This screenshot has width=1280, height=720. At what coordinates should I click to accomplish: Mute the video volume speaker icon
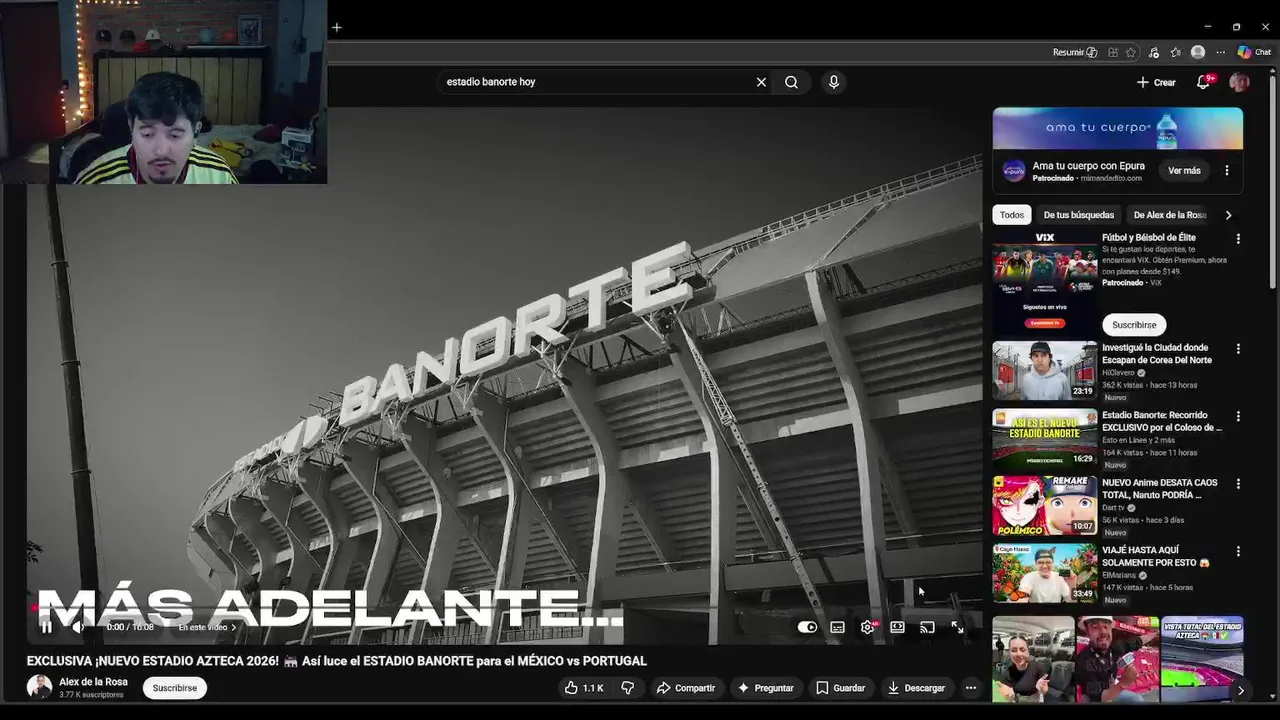[79, 627]
